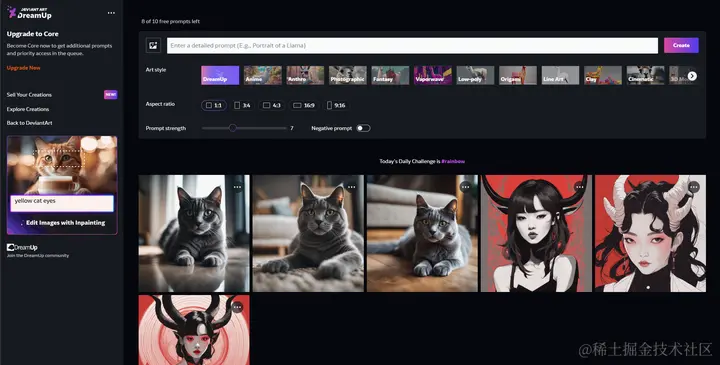This screenshot has width=720, height=365.
Task: Choose the Origami art style
Action: 518,75
